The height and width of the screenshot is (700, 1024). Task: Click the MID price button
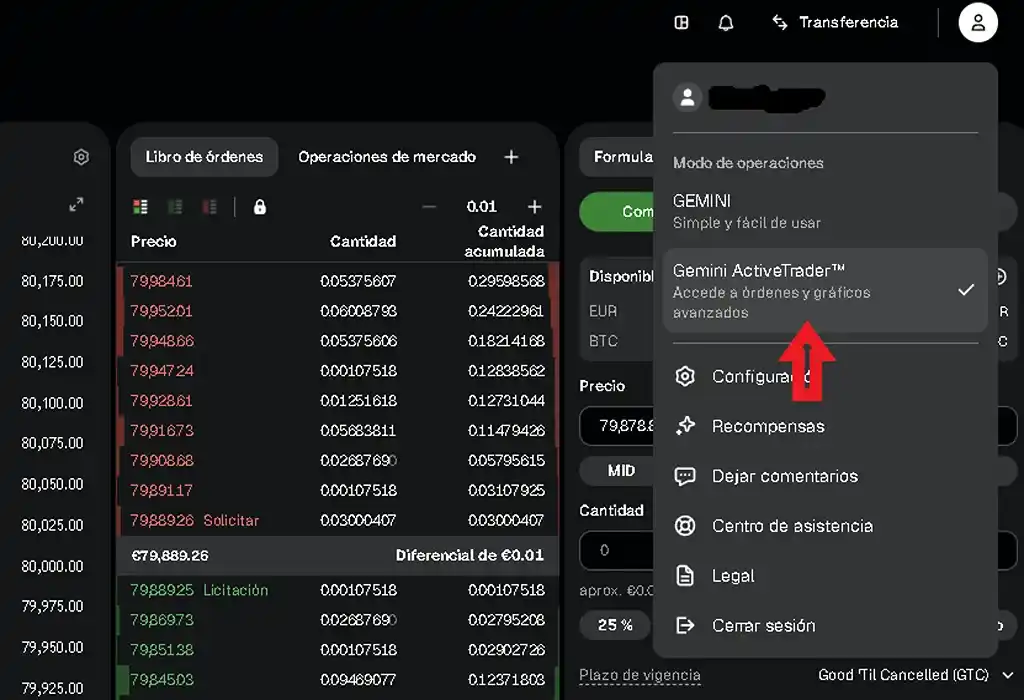click(x=616, y=471)
